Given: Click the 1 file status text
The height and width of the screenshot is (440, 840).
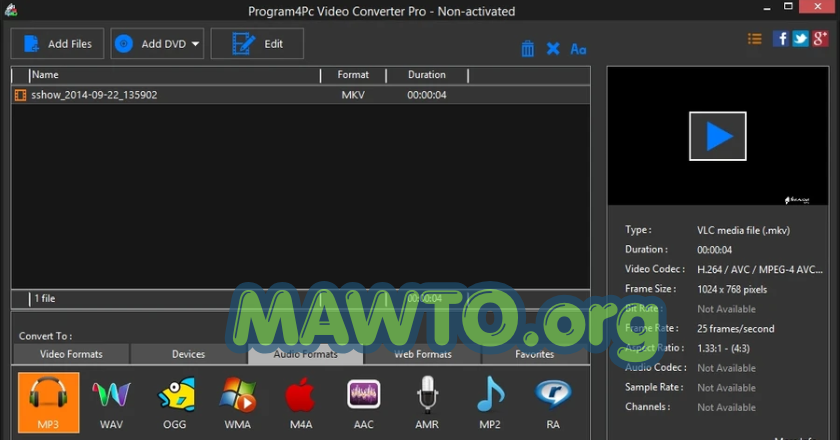Looking at the screenshot, I should 45,299.
